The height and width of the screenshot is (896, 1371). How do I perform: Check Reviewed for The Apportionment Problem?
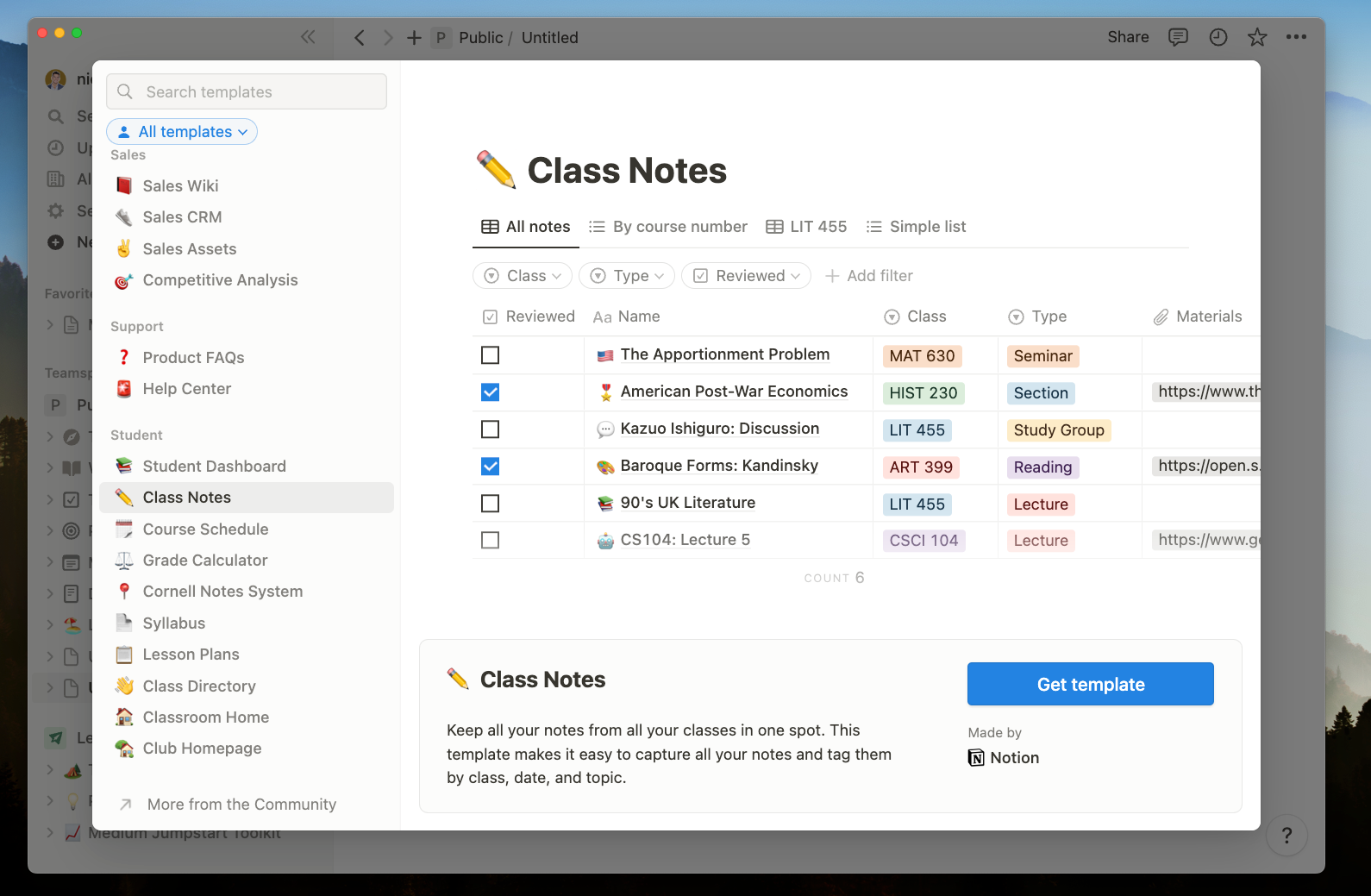point(490,355)
